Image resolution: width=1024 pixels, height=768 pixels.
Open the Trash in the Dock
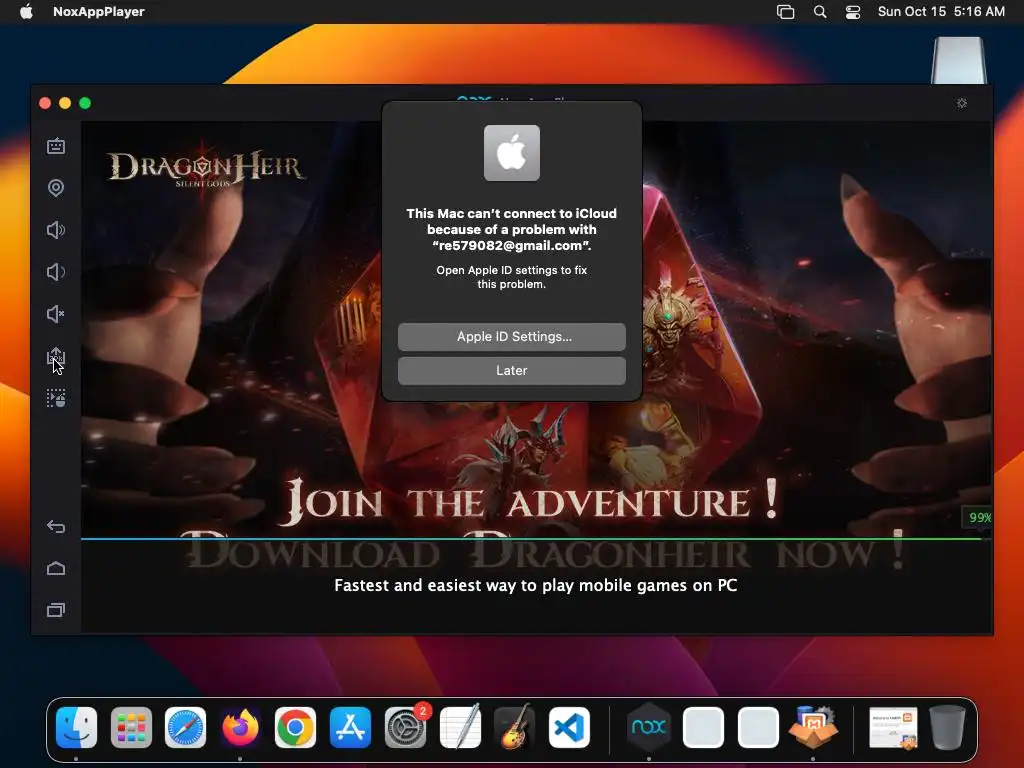click(948, 728)
